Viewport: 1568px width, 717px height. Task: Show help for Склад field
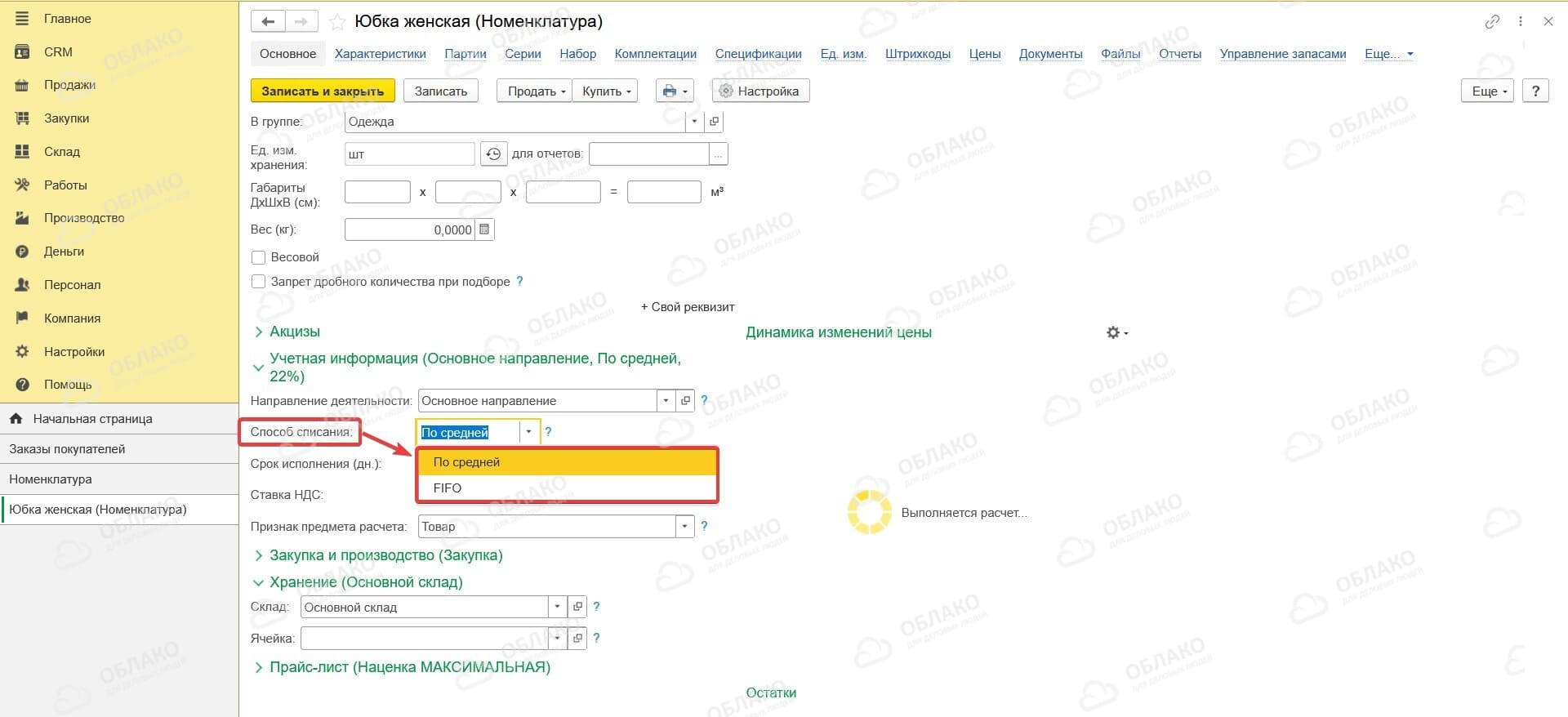(x=596, y=607)
